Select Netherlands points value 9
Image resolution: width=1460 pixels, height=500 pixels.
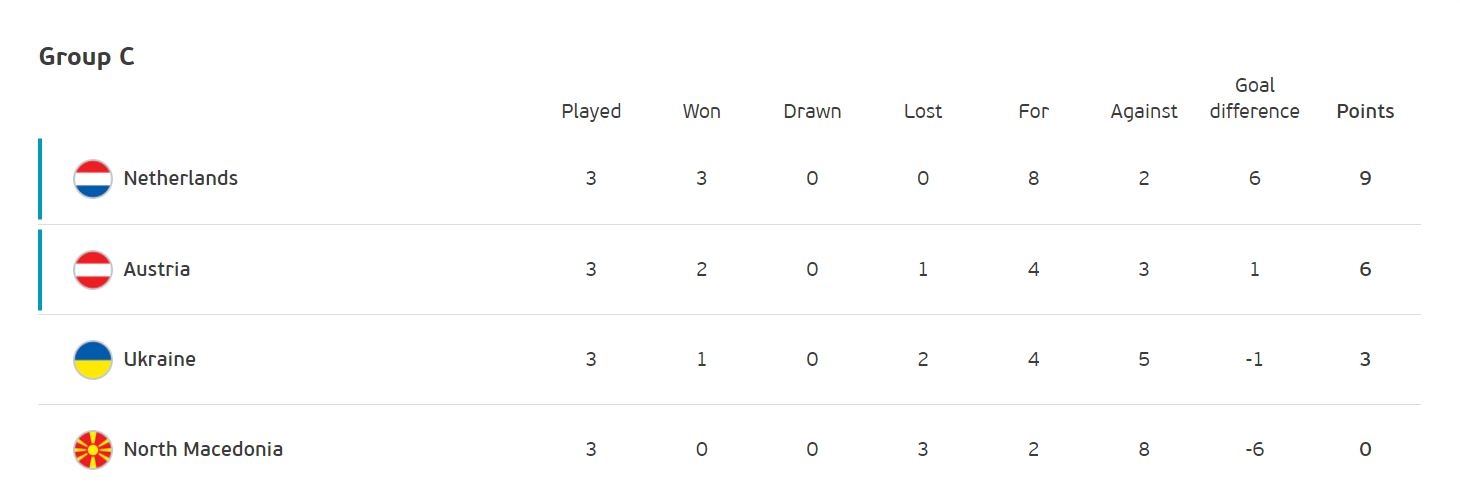pyautogui.click(x=1365, y=179)
